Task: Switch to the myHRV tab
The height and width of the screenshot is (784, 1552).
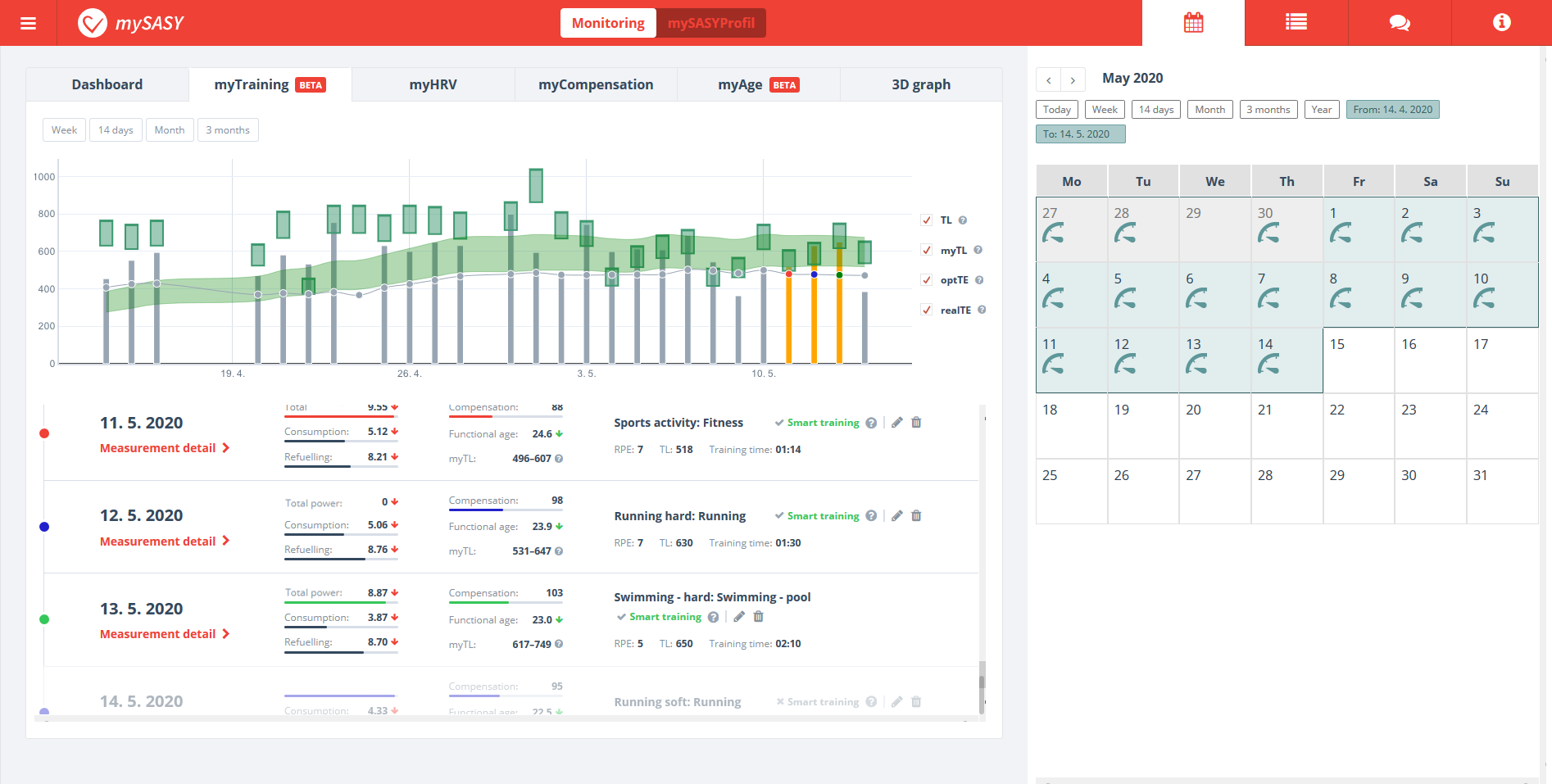Action: coord(433,84)
